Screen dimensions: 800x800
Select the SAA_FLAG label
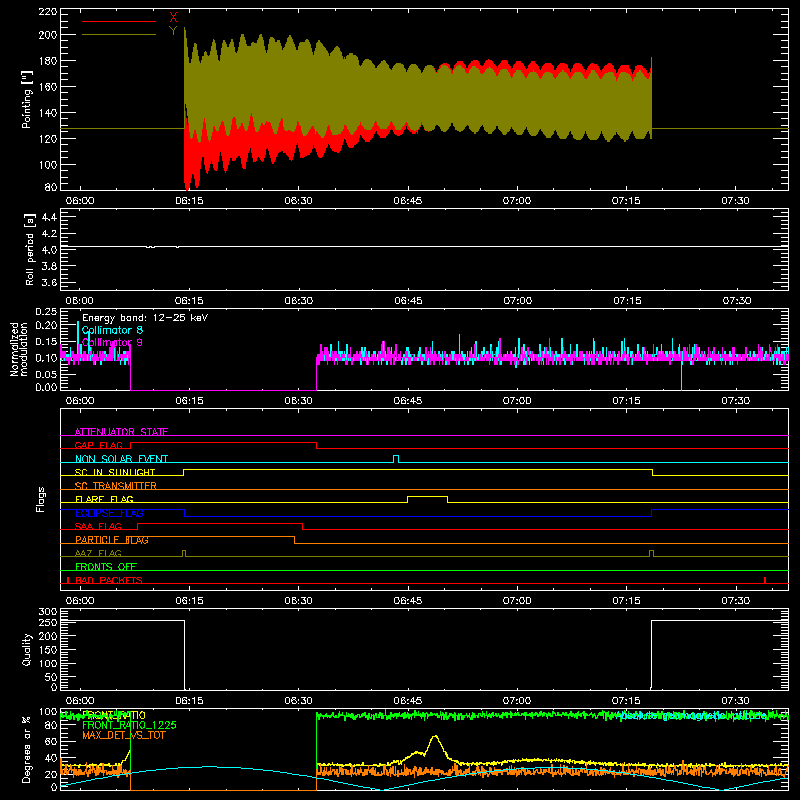(x=98, y=526)
